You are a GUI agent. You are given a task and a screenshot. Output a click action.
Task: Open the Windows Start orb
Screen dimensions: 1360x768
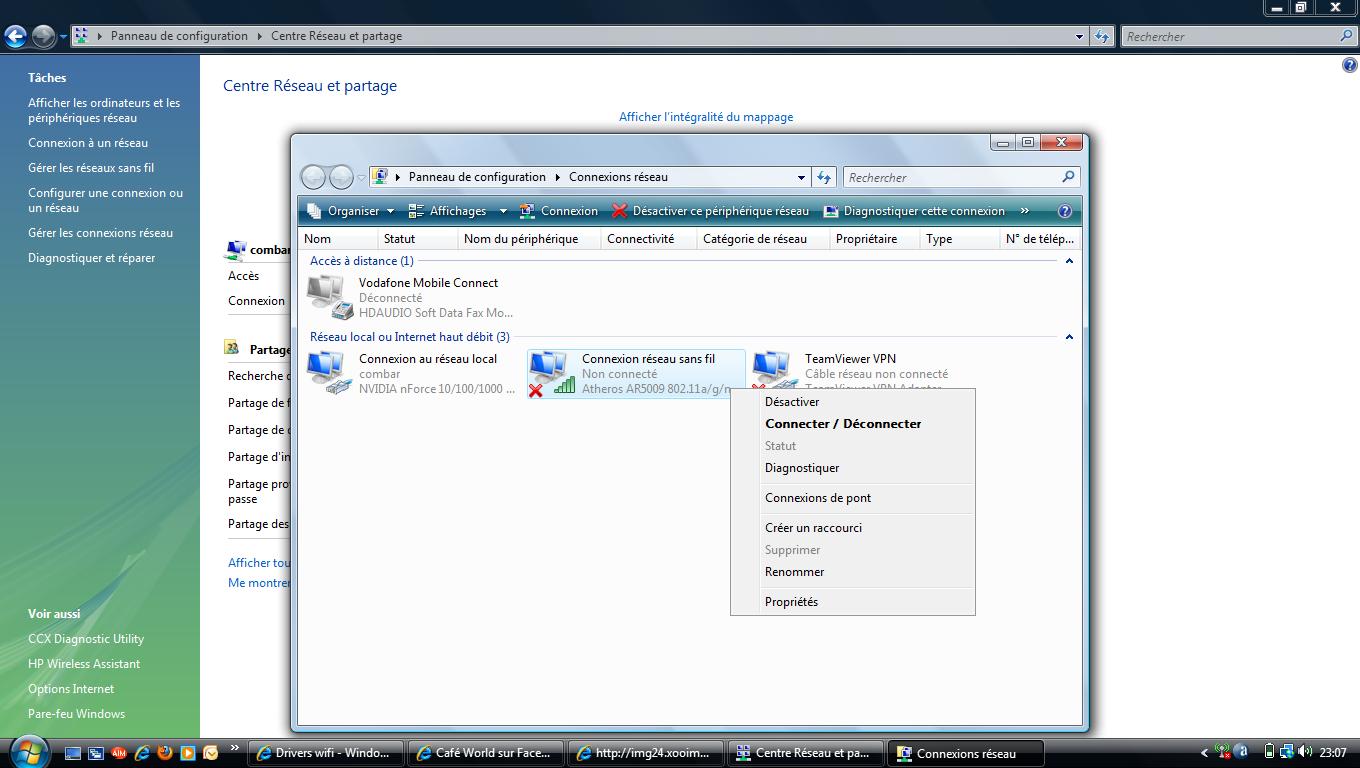27,751
